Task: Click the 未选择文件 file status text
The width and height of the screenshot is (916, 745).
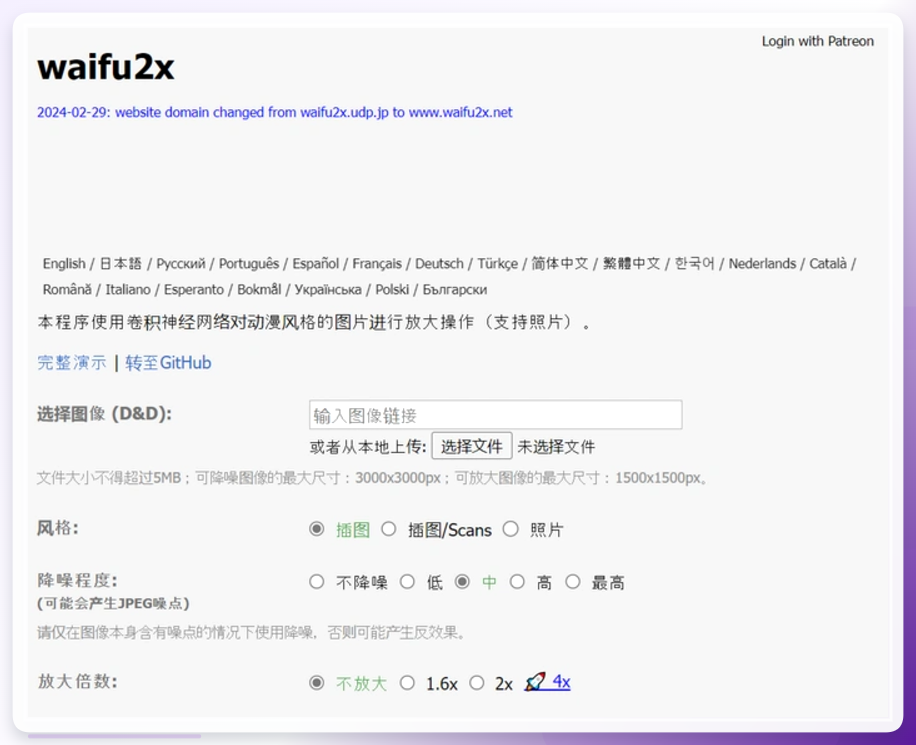Action: [556, 447]
